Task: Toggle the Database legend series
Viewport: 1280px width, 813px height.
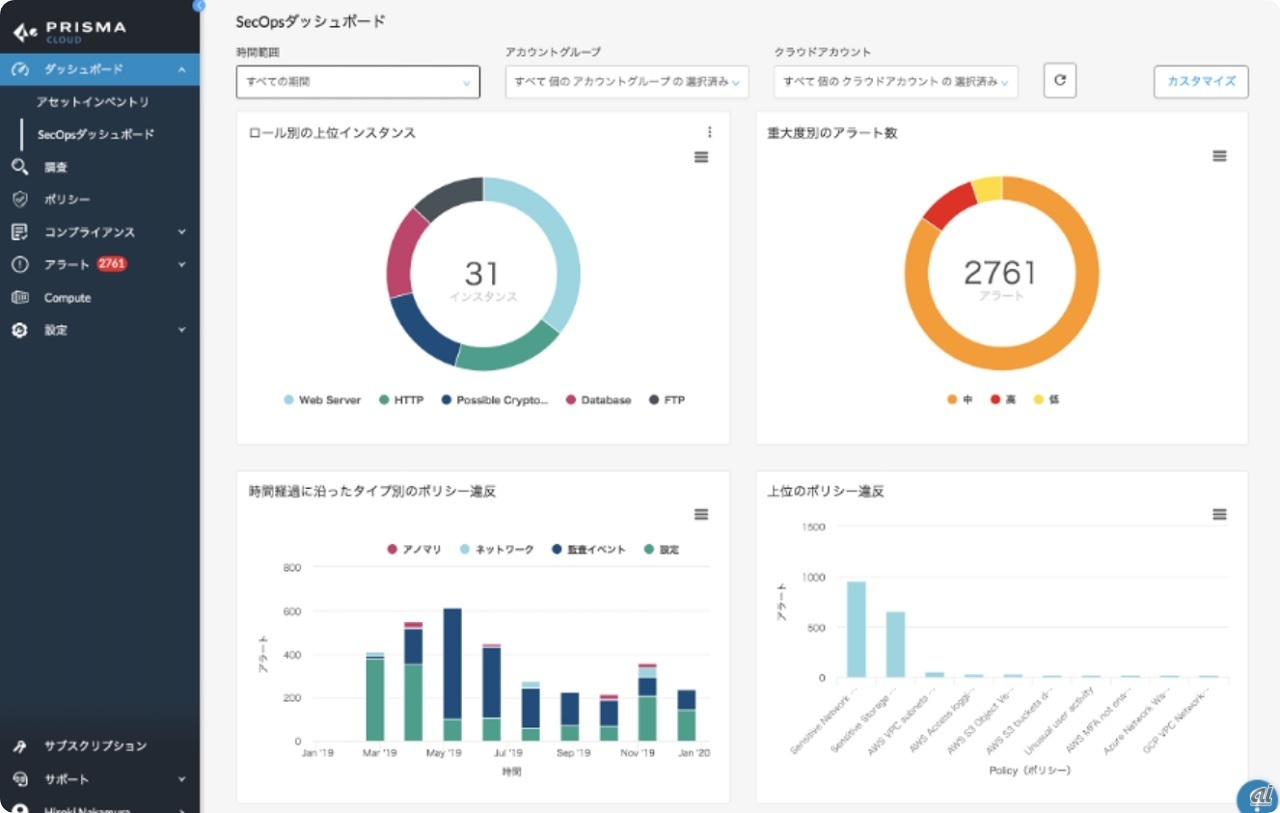Action: coord(598,400)
